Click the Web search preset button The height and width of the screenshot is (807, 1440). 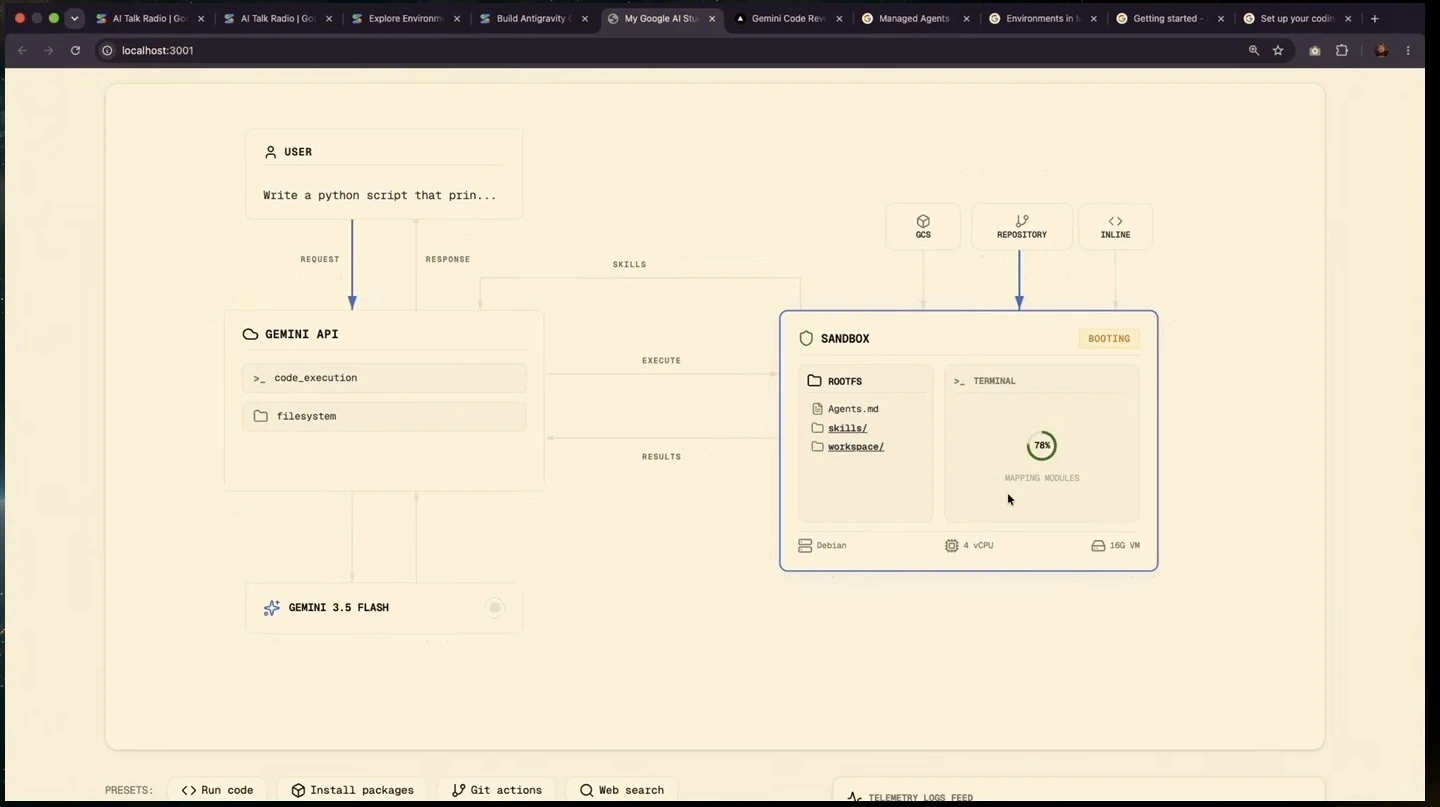pos(621,790)
